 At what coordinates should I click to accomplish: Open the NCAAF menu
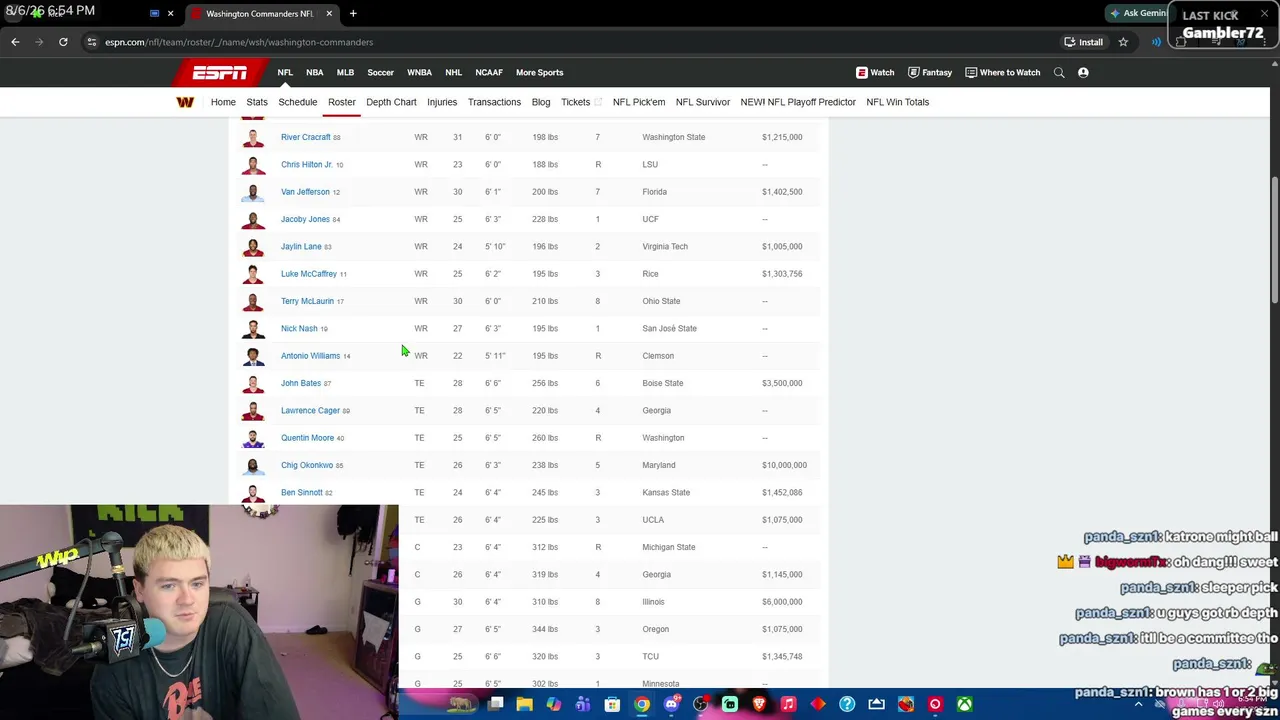[489, 72]
